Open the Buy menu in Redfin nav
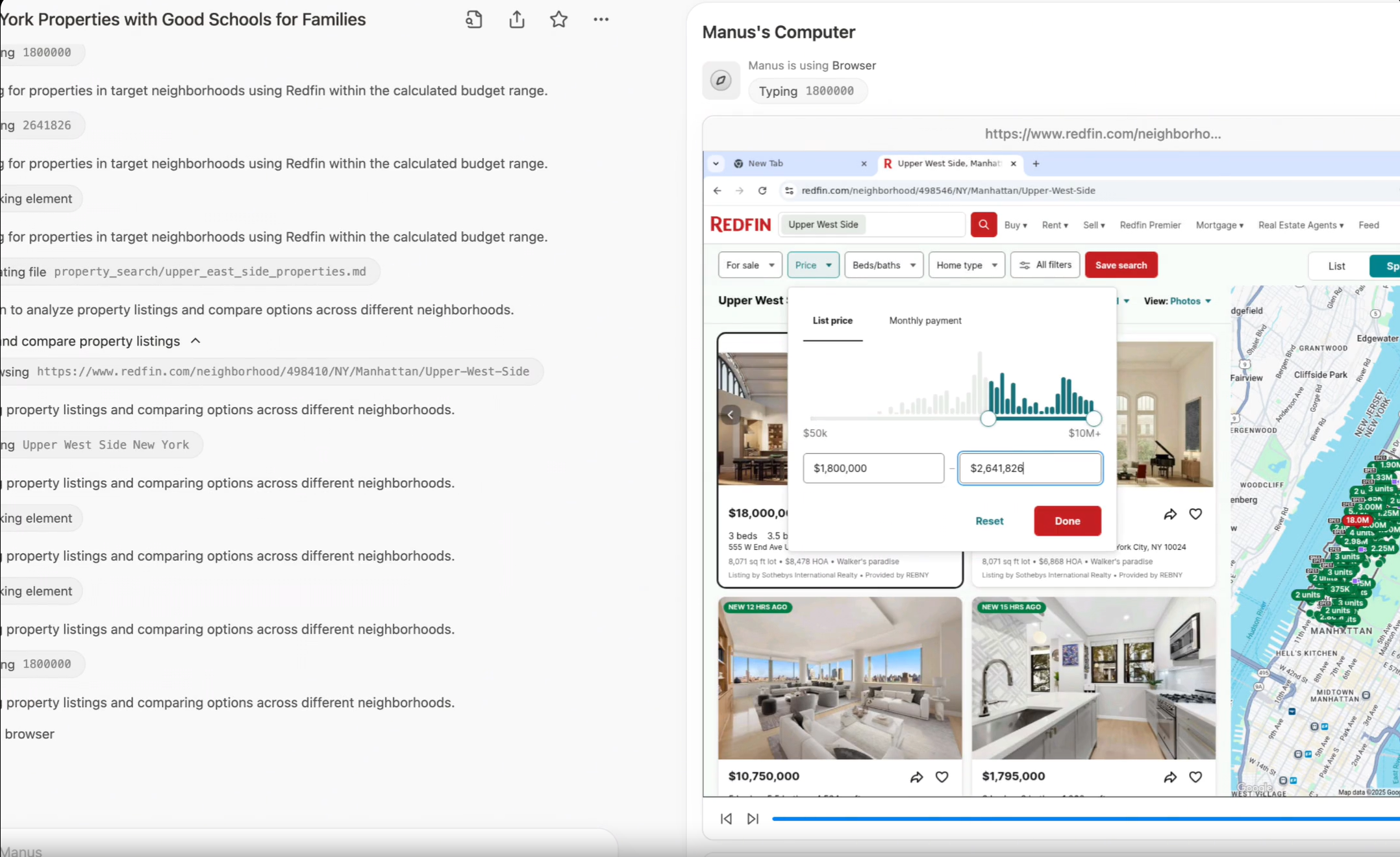This screenshot has height=857, width=1400. pos(1016,225)
